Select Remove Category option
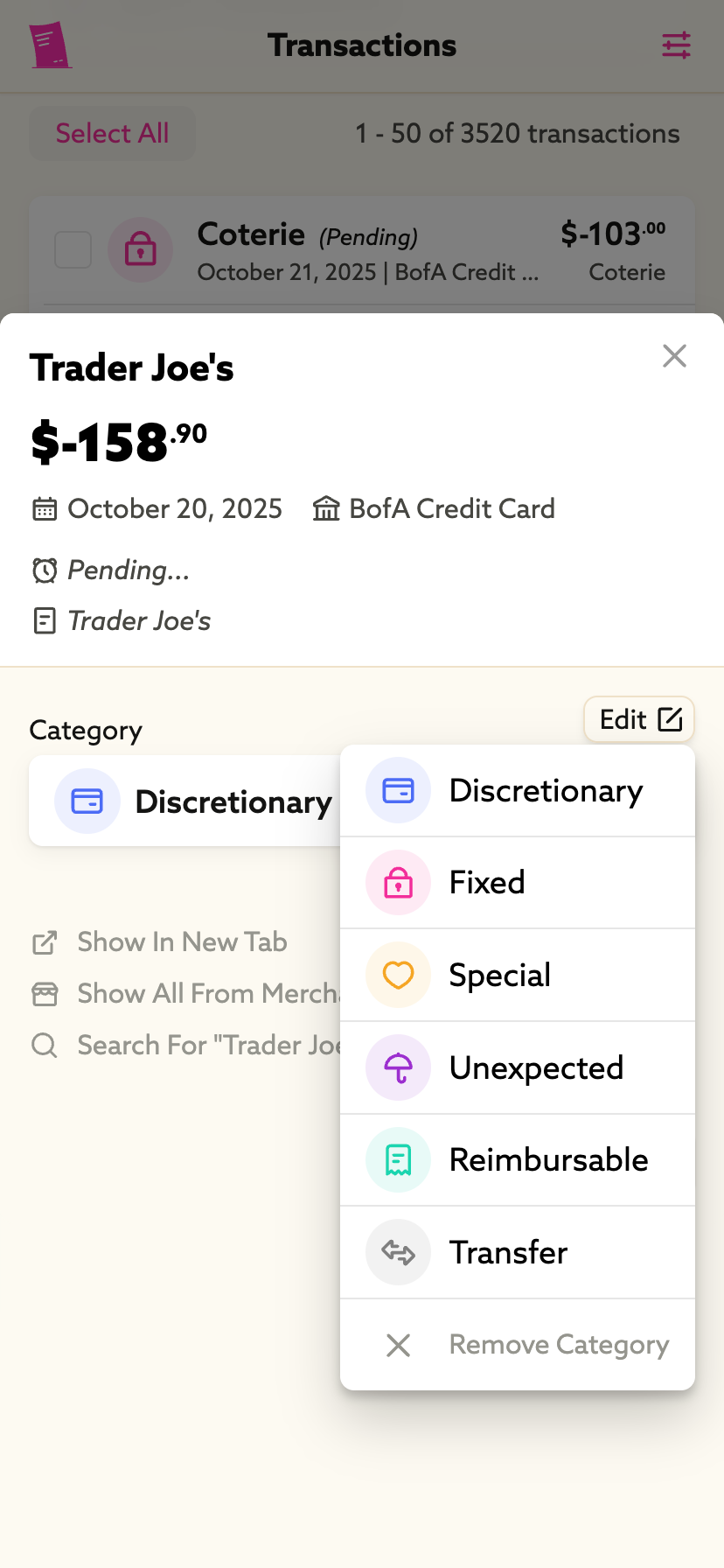 pyautogui.click(x=558, y=1345)
